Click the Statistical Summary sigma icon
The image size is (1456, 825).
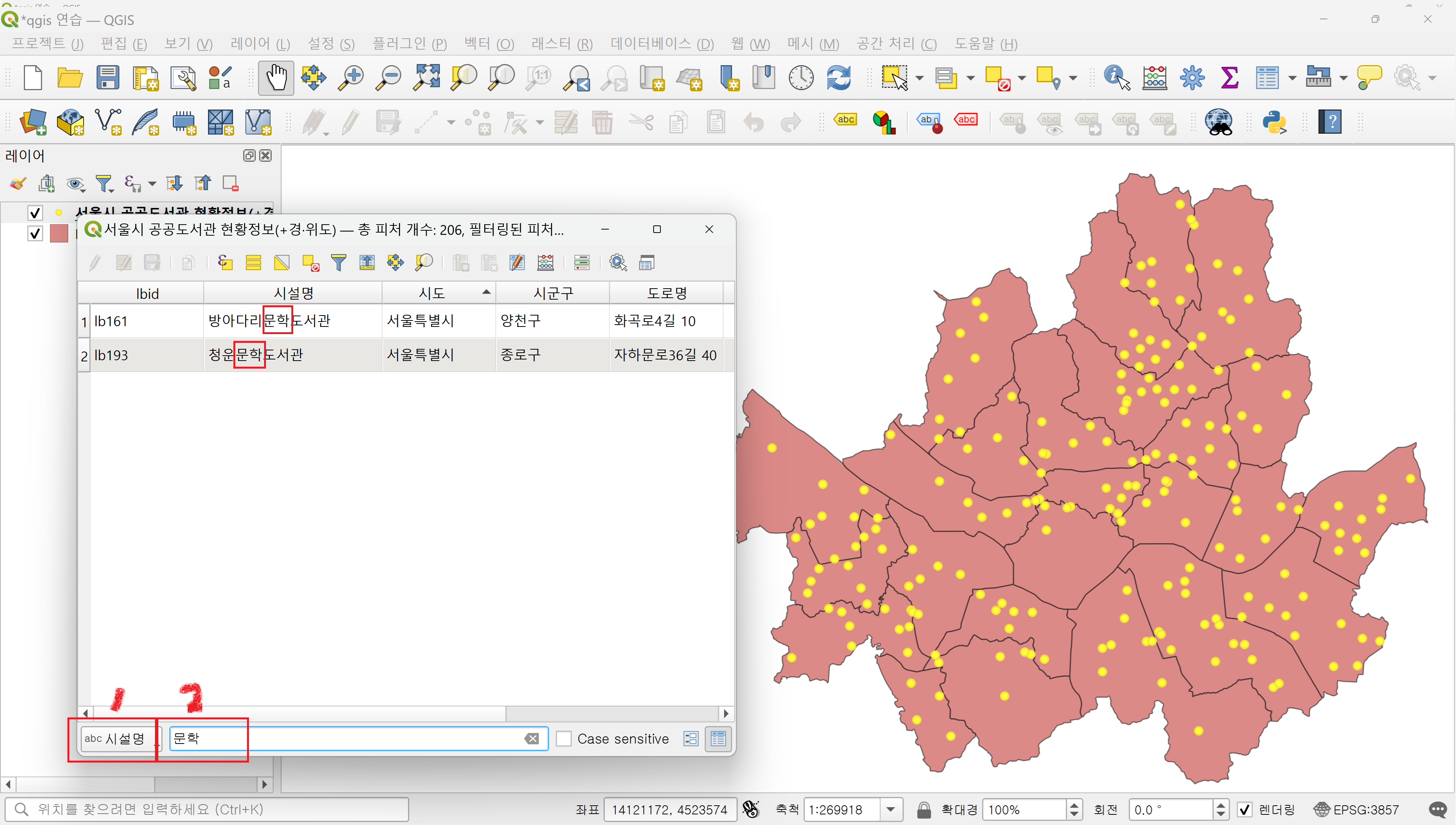tap(1229, 78)
